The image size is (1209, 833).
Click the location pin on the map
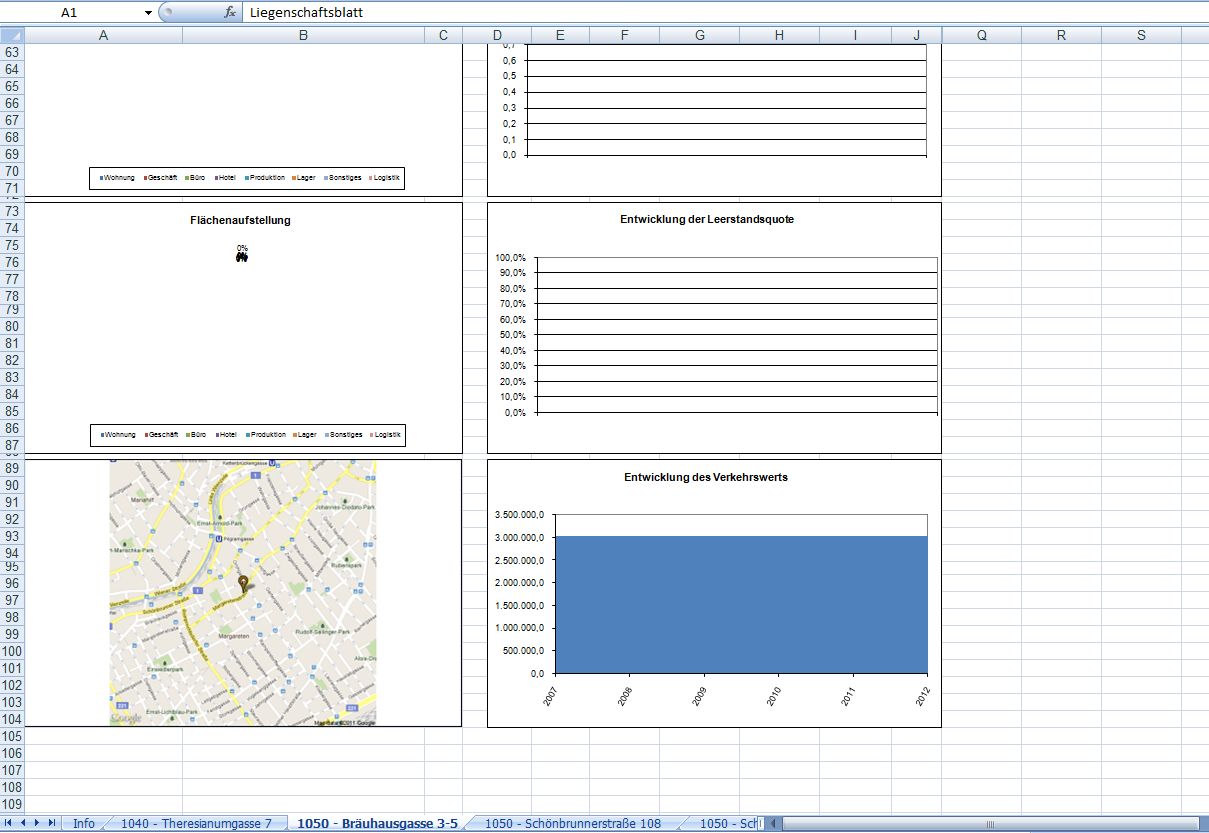[243, 583]
